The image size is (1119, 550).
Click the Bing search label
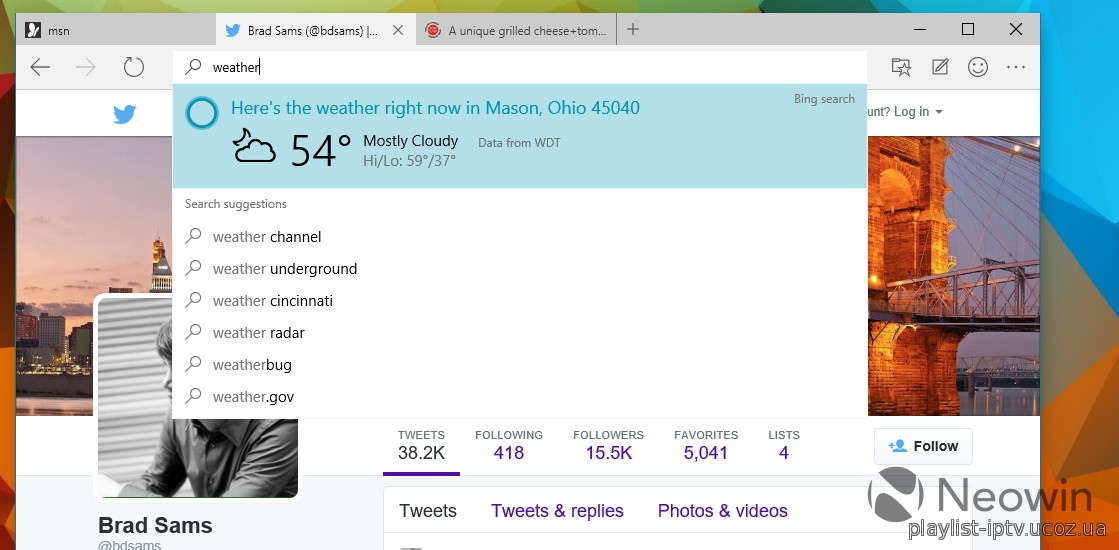click(x=824, y=99)
